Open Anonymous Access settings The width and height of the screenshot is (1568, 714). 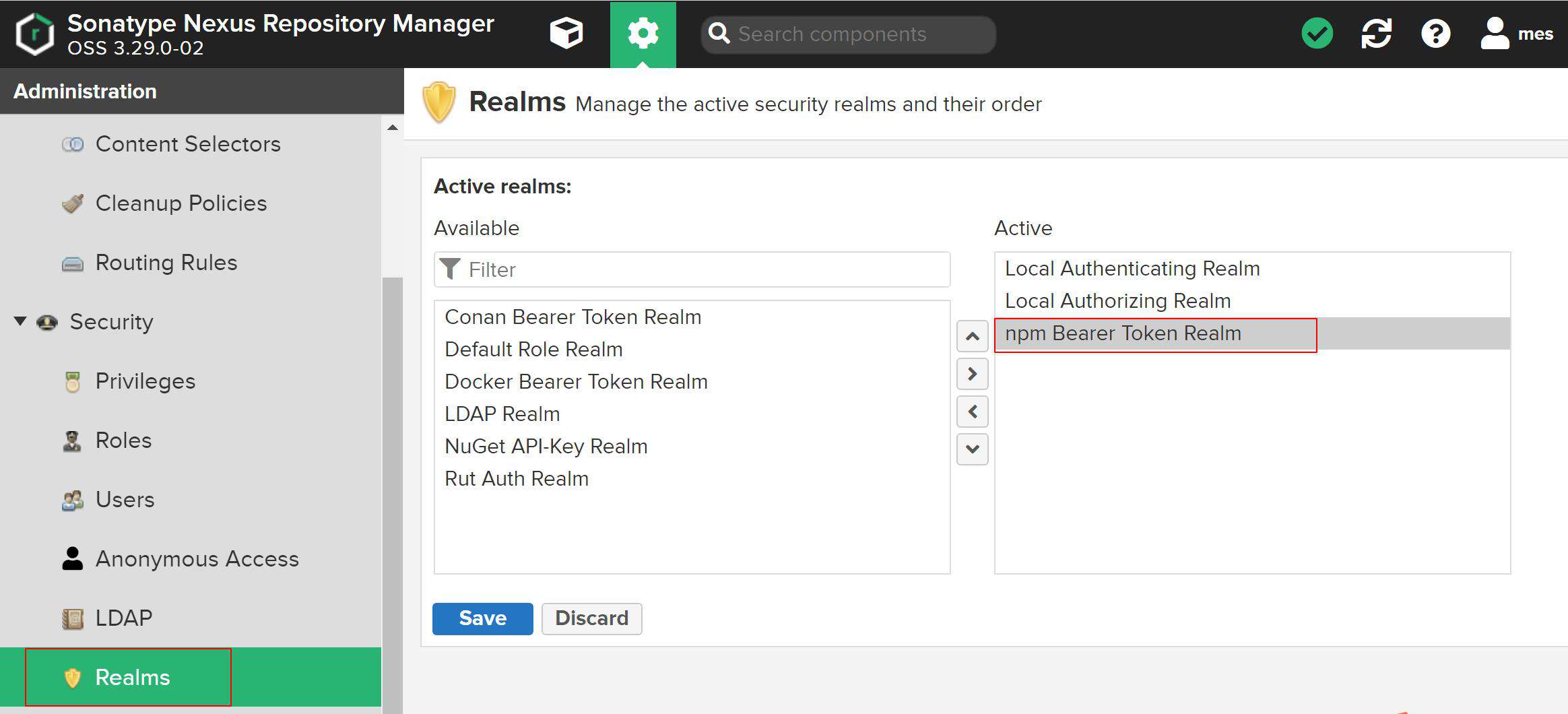pos(191,559)
